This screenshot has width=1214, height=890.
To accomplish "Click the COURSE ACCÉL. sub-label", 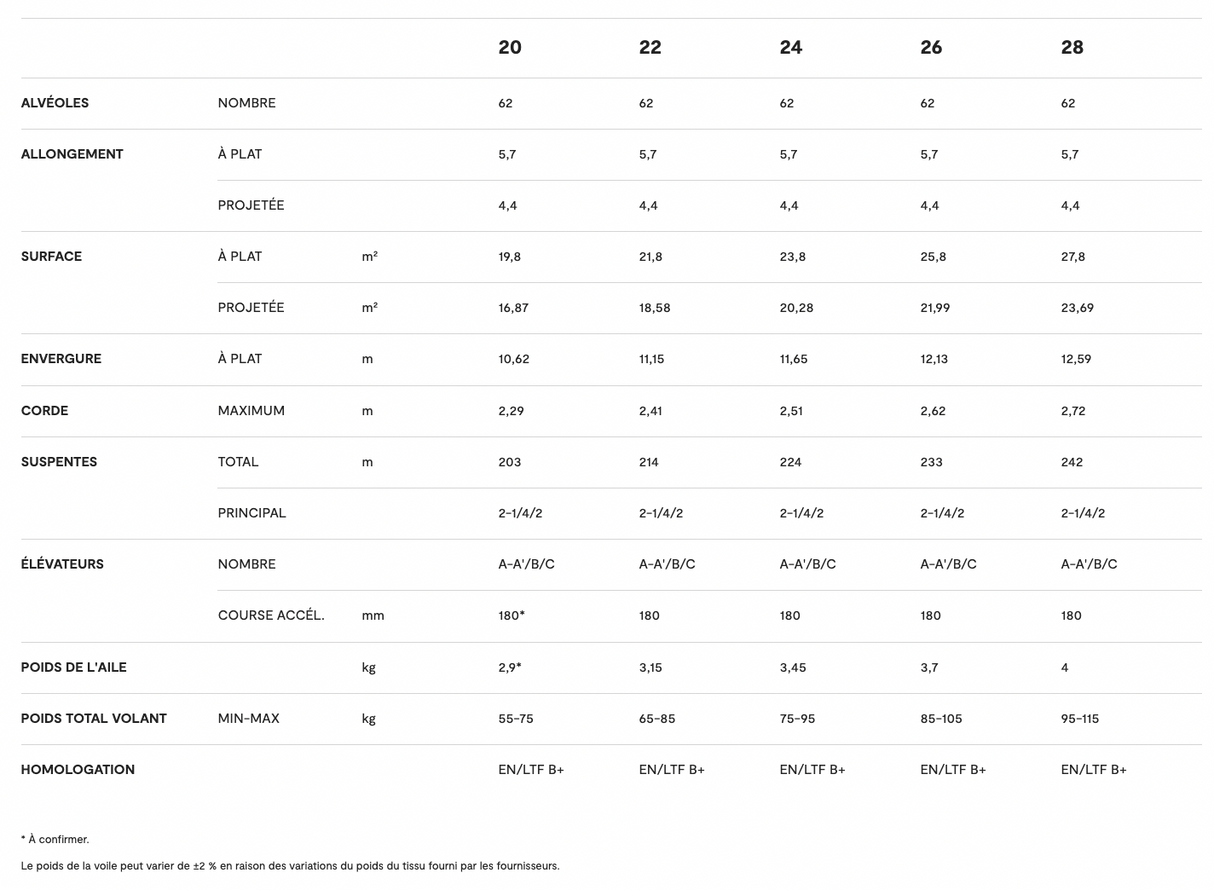I will click(x=271, y=616).
